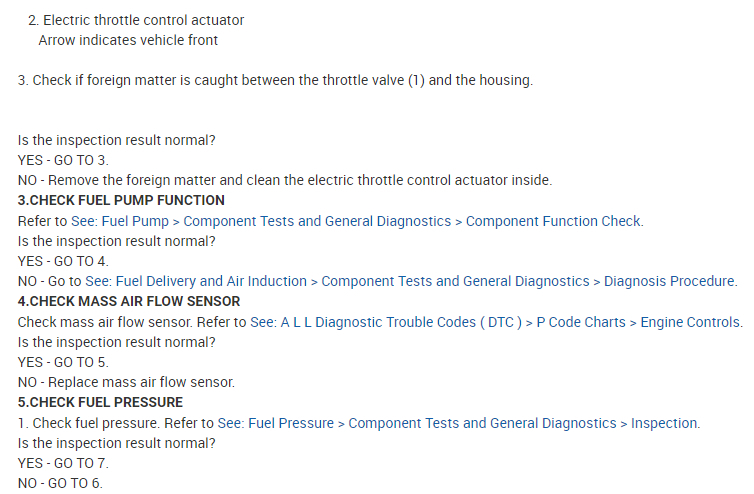Click the "NO - Replace mass air flow sensor" line

(126, 382)
